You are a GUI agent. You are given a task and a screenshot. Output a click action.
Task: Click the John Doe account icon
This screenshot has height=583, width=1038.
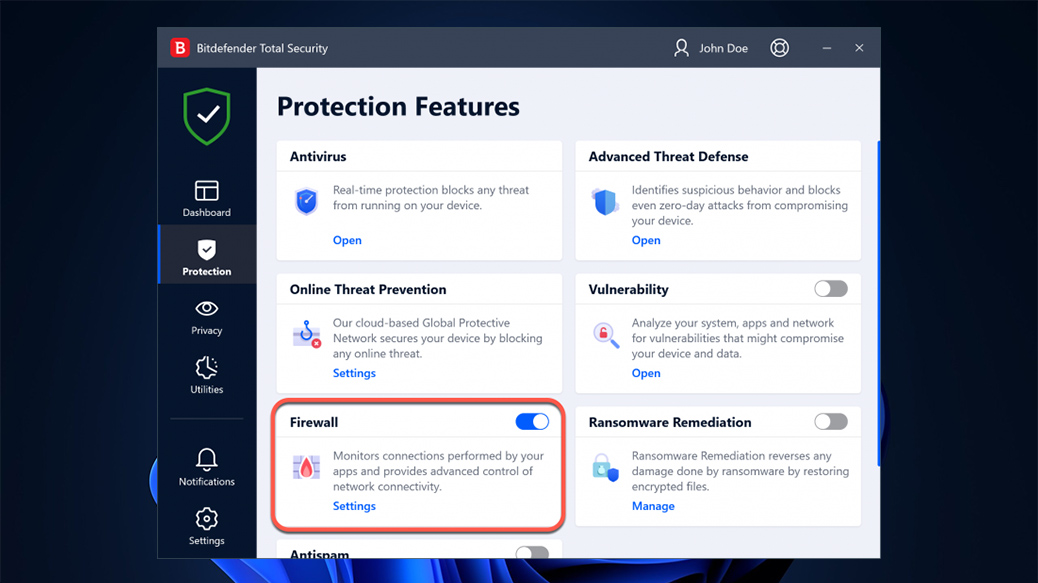click(x=682, y=48)
